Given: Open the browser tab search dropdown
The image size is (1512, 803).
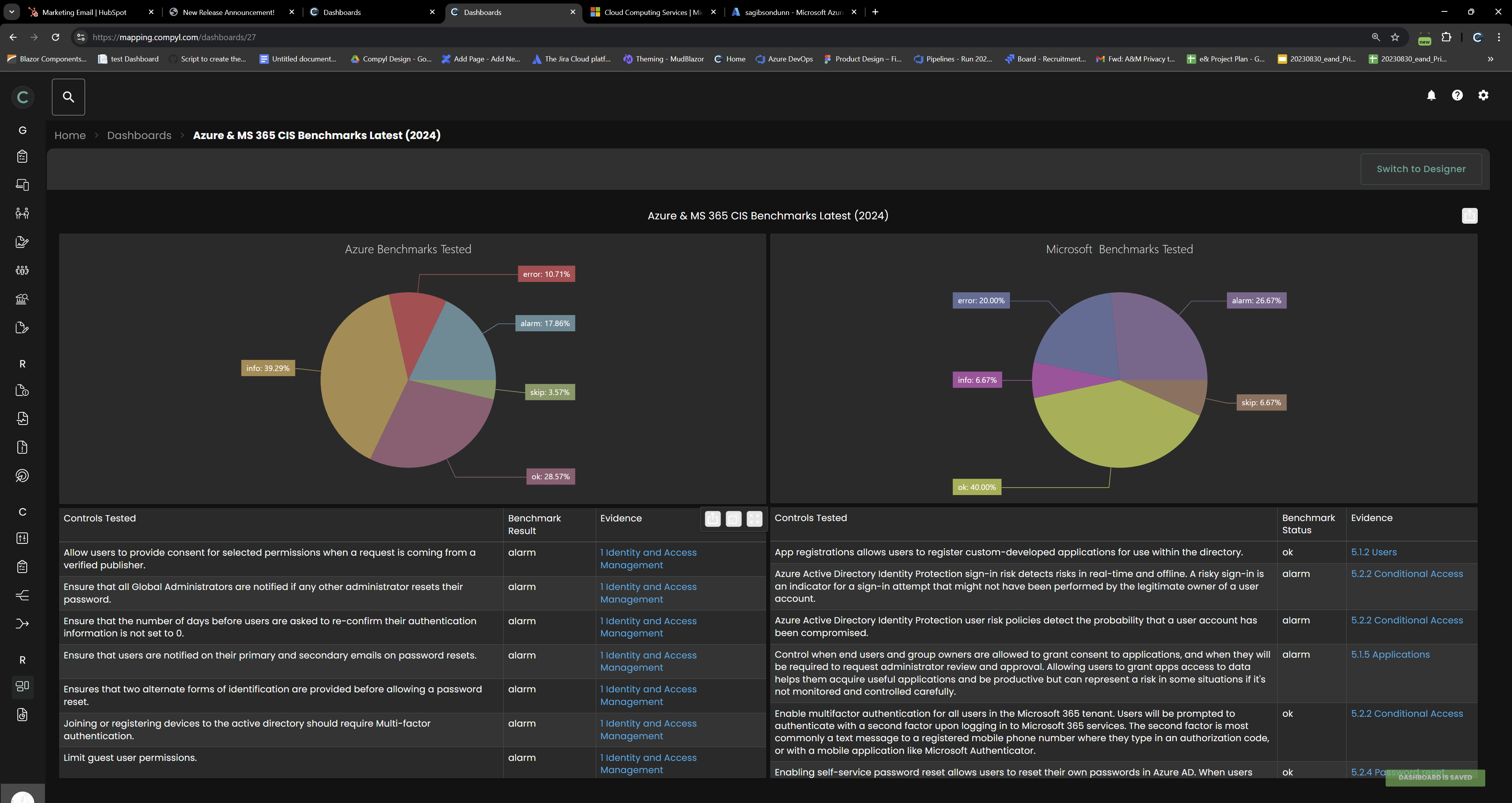Looking at the screenshot, I should click(x=11, y=12).
